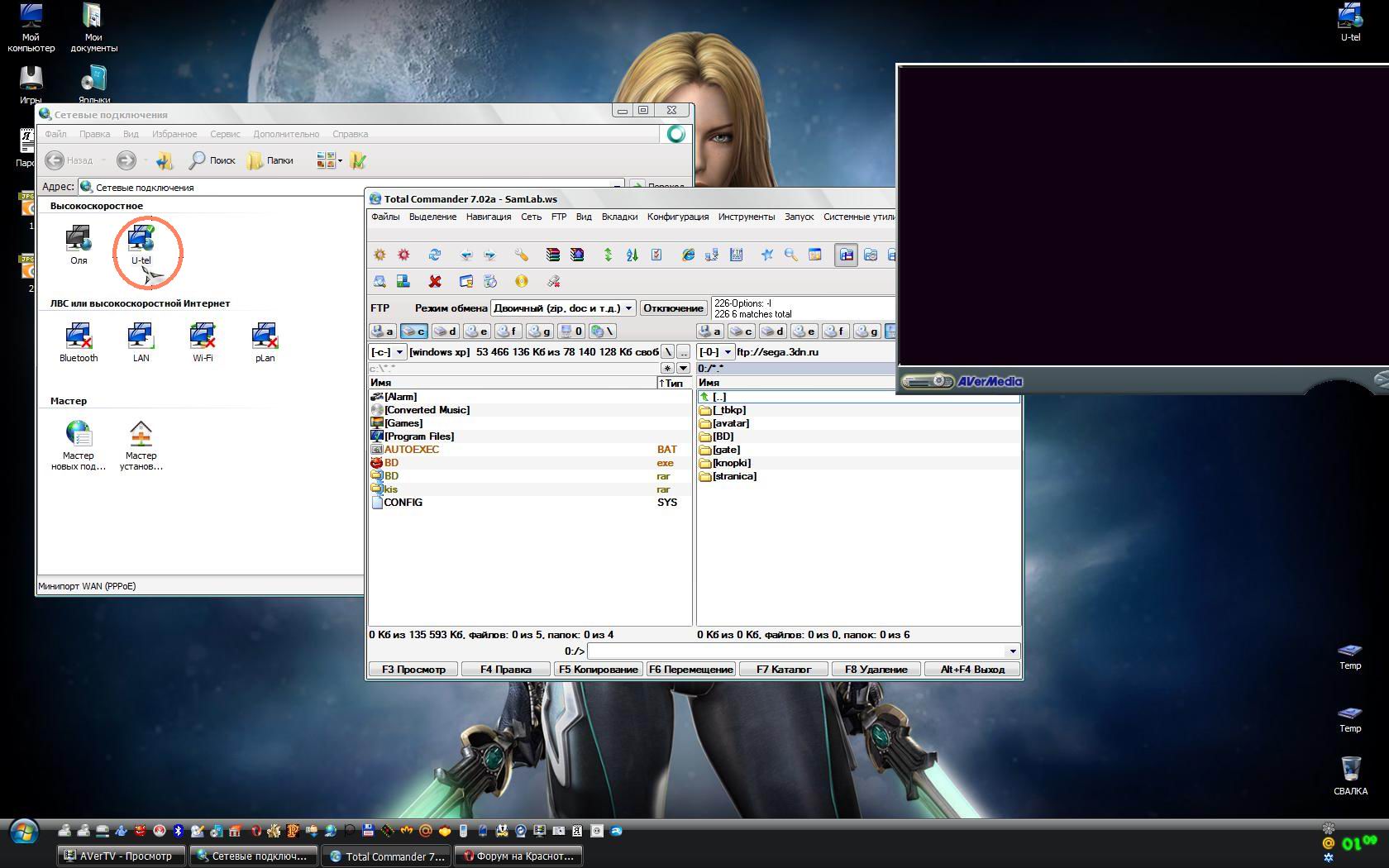Switch left panel to FTP drive 0 button
The image size is (1389, 868).
click(570, 331)
